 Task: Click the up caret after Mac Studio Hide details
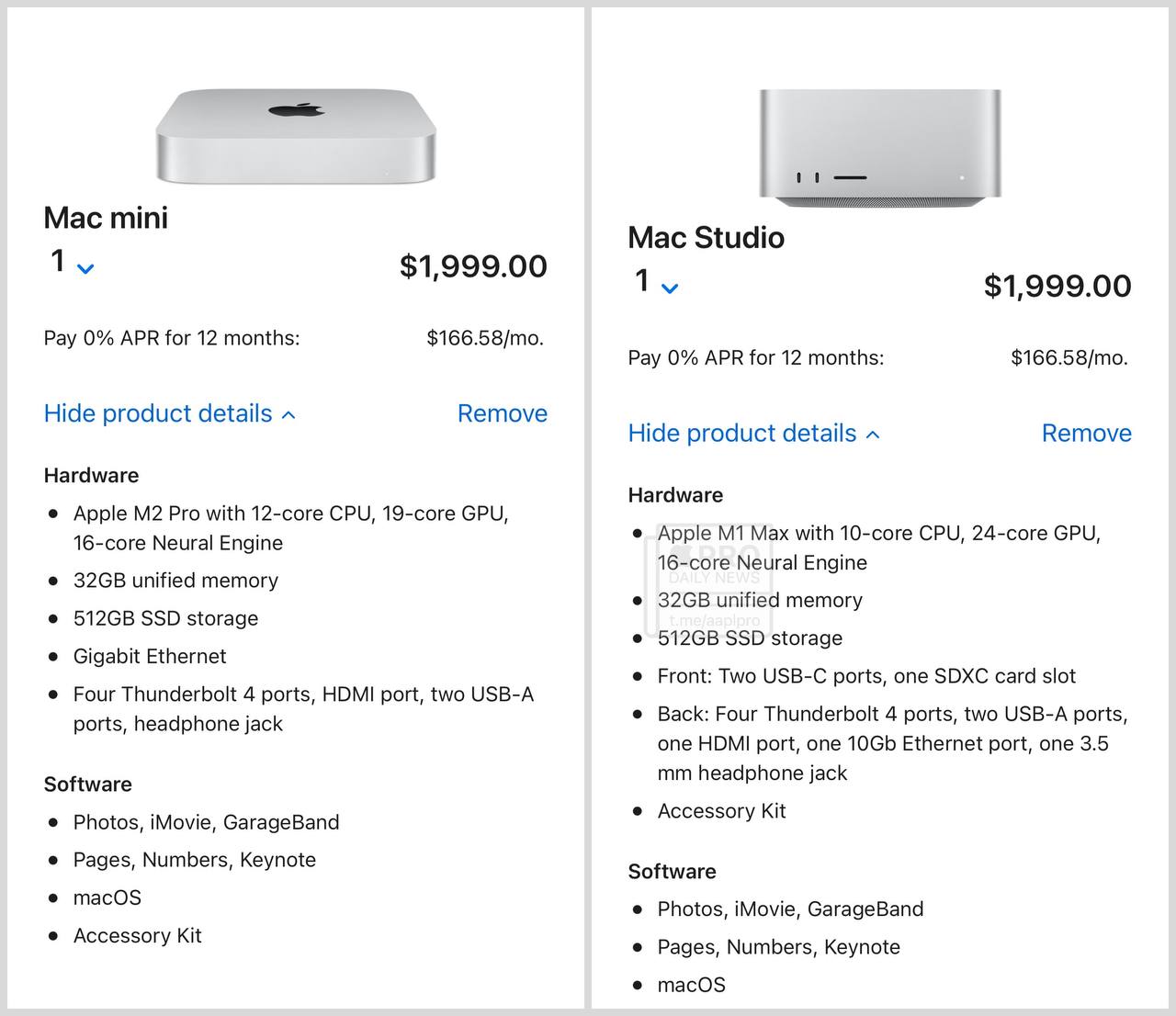click(873, 435)
